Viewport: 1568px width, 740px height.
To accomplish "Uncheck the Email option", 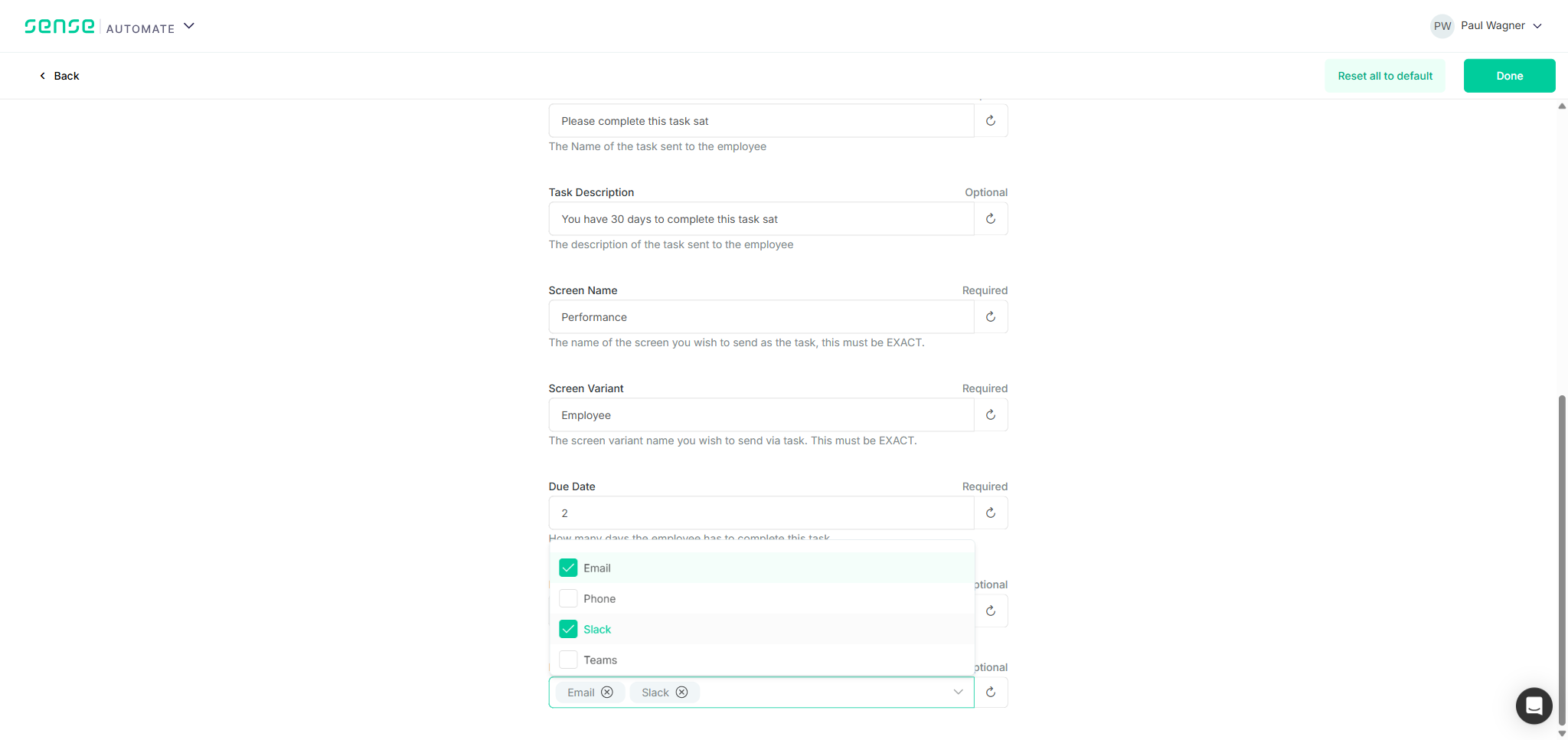I will (568, 568).
